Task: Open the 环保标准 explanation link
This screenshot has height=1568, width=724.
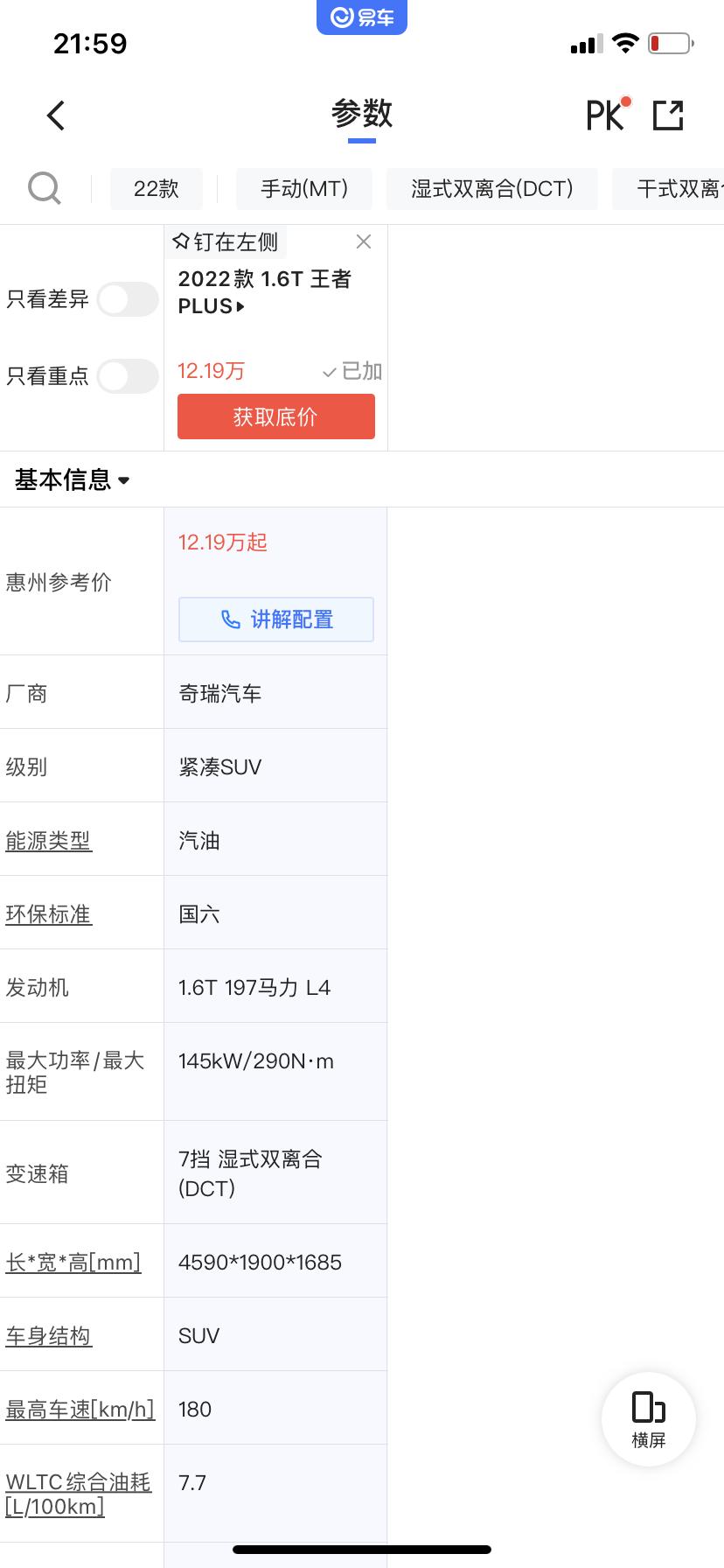Action: tap(48, 914)
